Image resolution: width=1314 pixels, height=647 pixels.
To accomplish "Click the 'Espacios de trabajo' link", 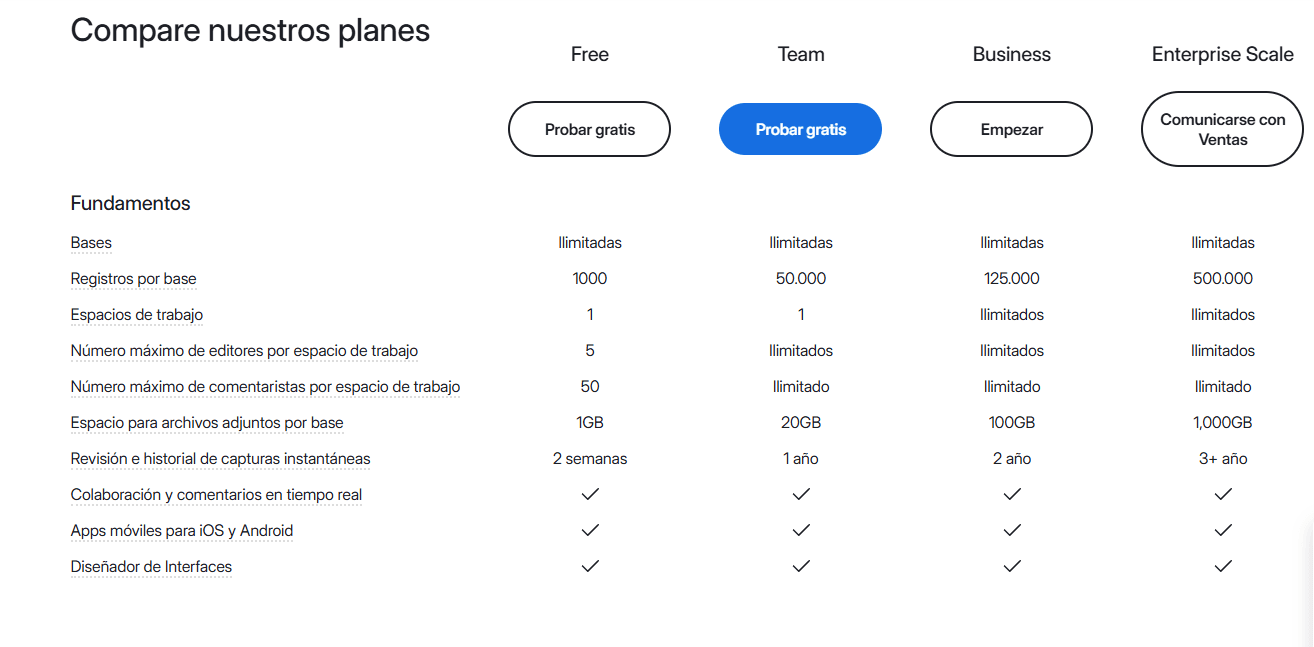I will [x=136, y=314].
